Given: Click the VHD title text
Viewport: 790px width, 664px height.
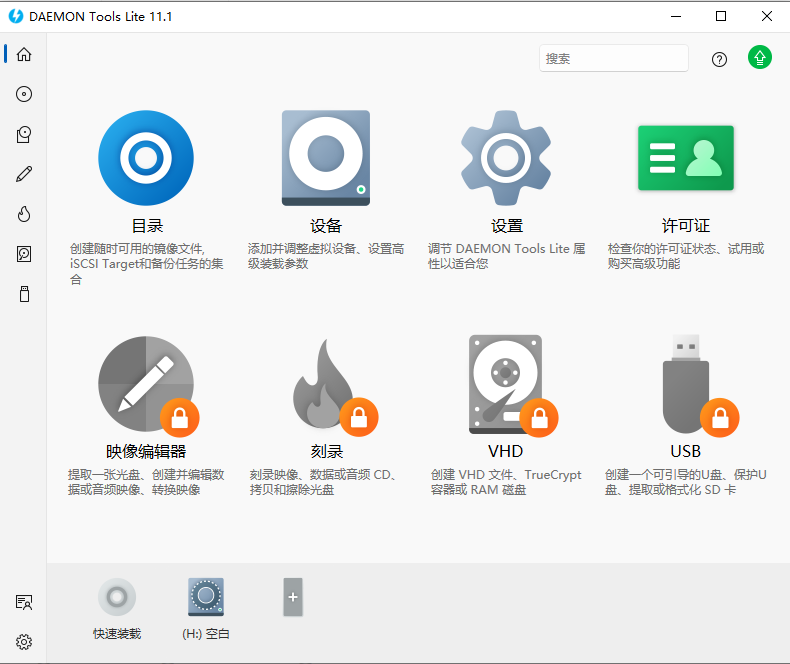Looking at the screenshot, I should (x=505, y=451).
